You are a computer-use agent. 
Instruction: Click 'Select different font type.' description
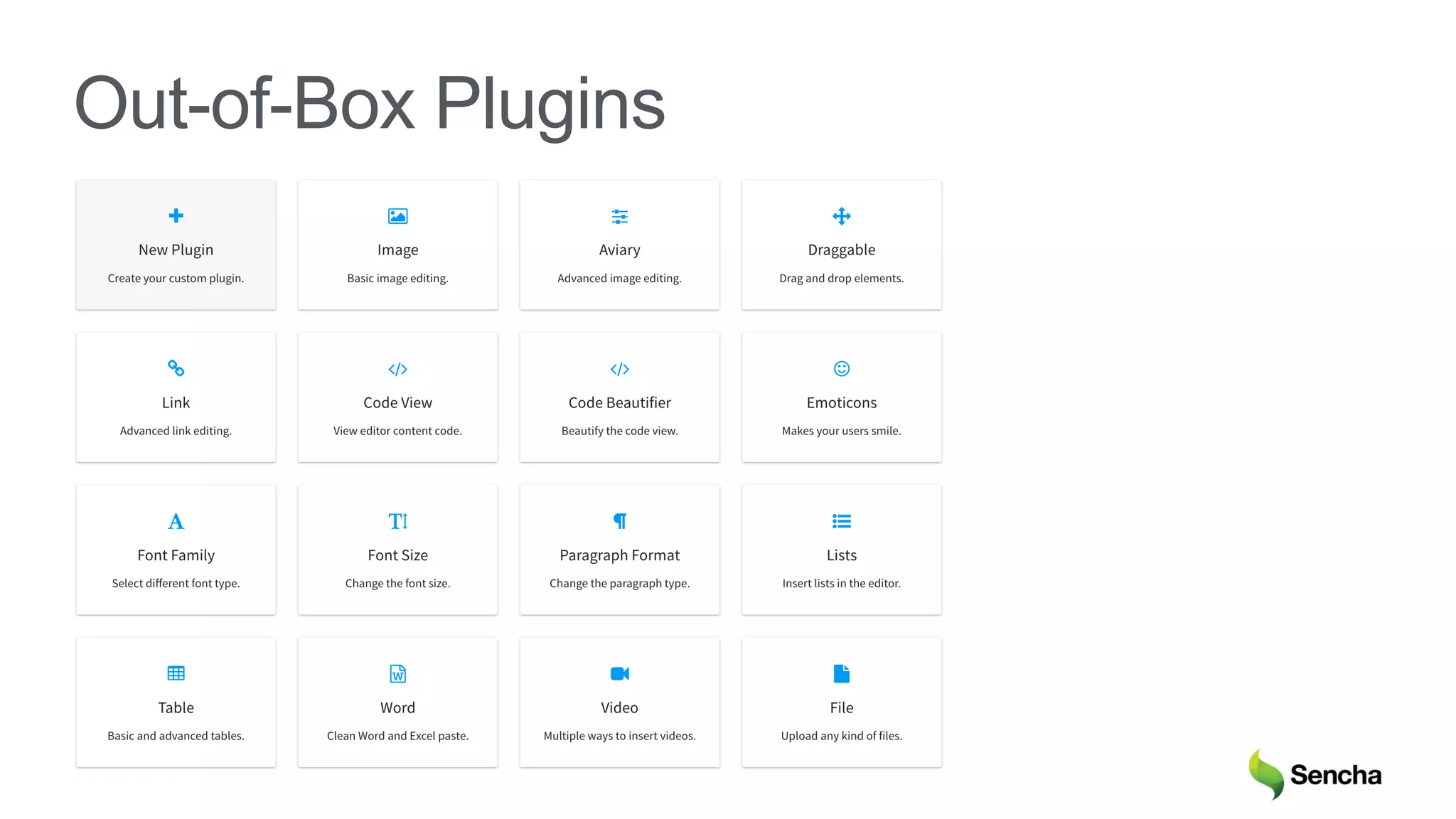click(x=176, y=583)
